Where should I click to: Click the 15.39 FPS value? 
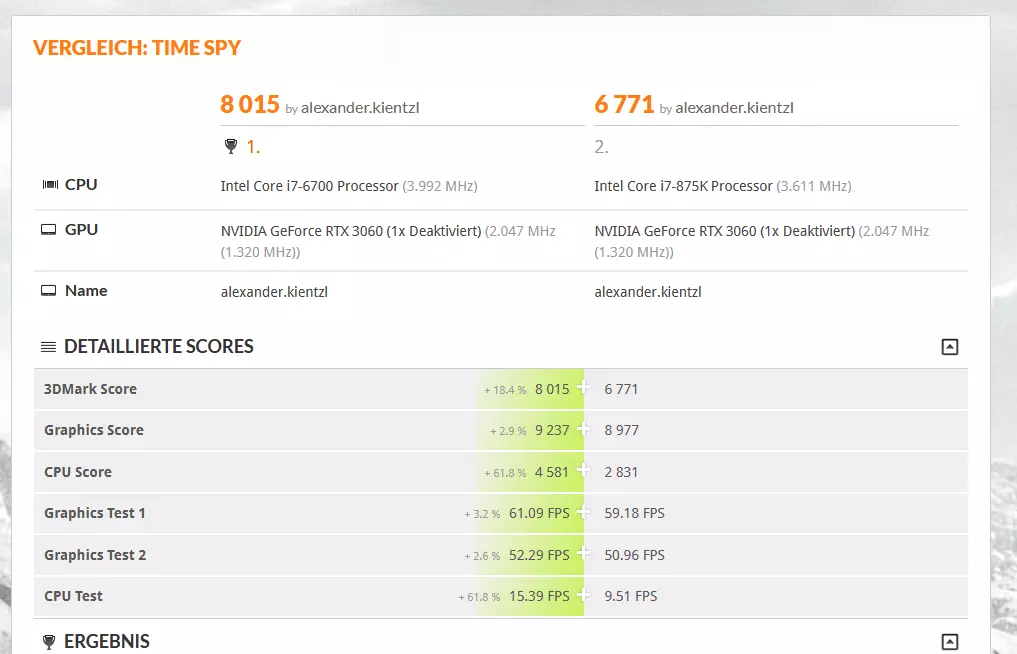coord(539,596)
